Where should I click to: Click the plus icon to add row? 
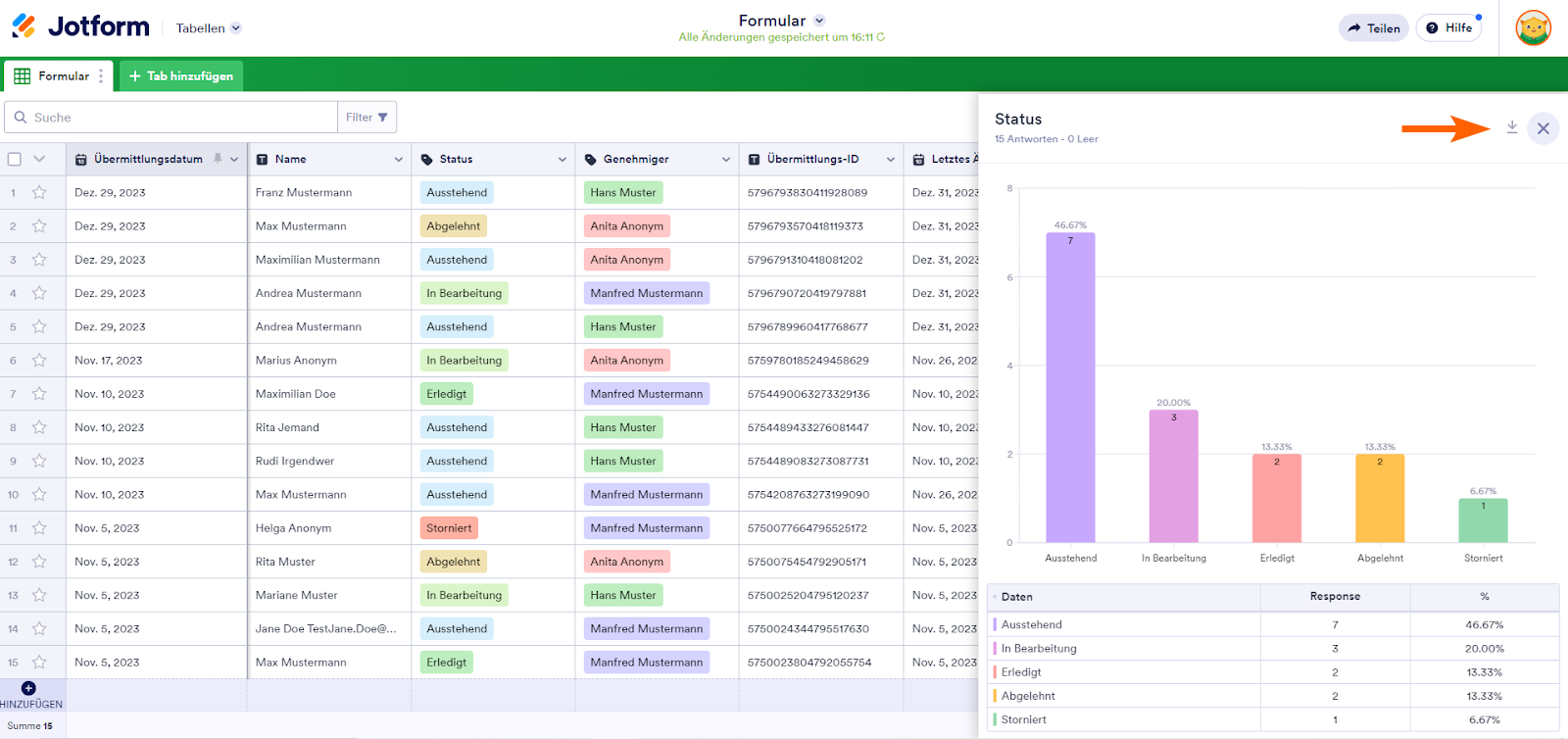coord(28,689)
